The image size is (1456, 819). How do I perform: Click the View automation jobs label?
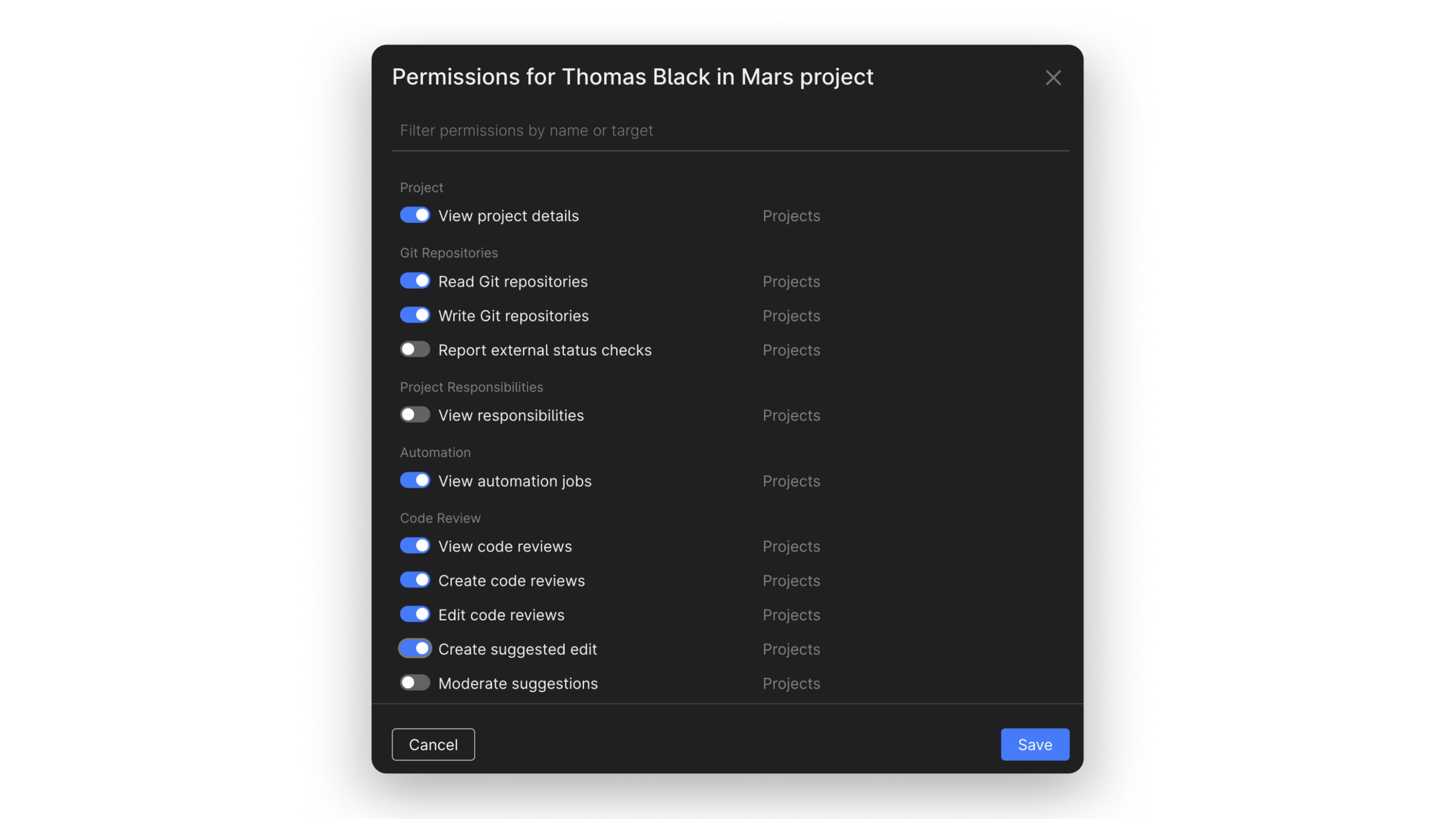click(515, 481)
